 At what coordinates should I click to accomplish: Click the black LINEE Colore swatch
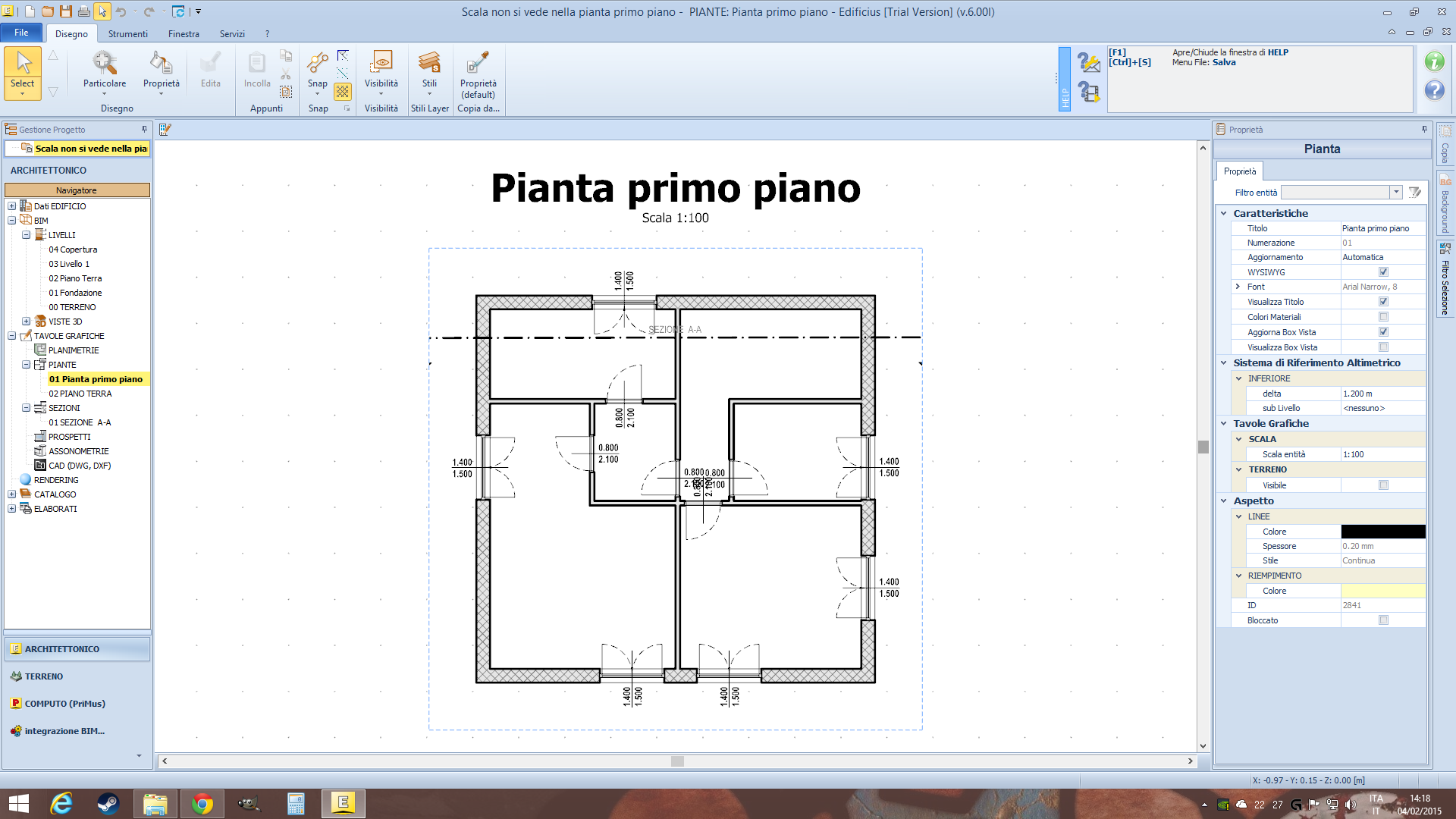(1382, 532)
